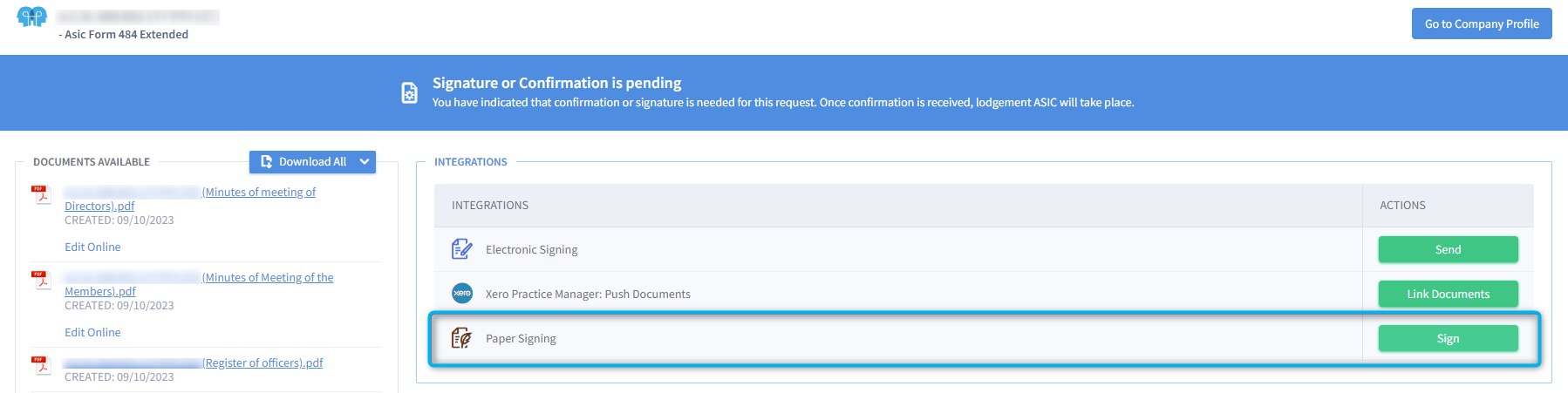Viewport: 1568px width, 393px height.
Task: Click Edit Online under Members minutes
Action: pos(92,332)
